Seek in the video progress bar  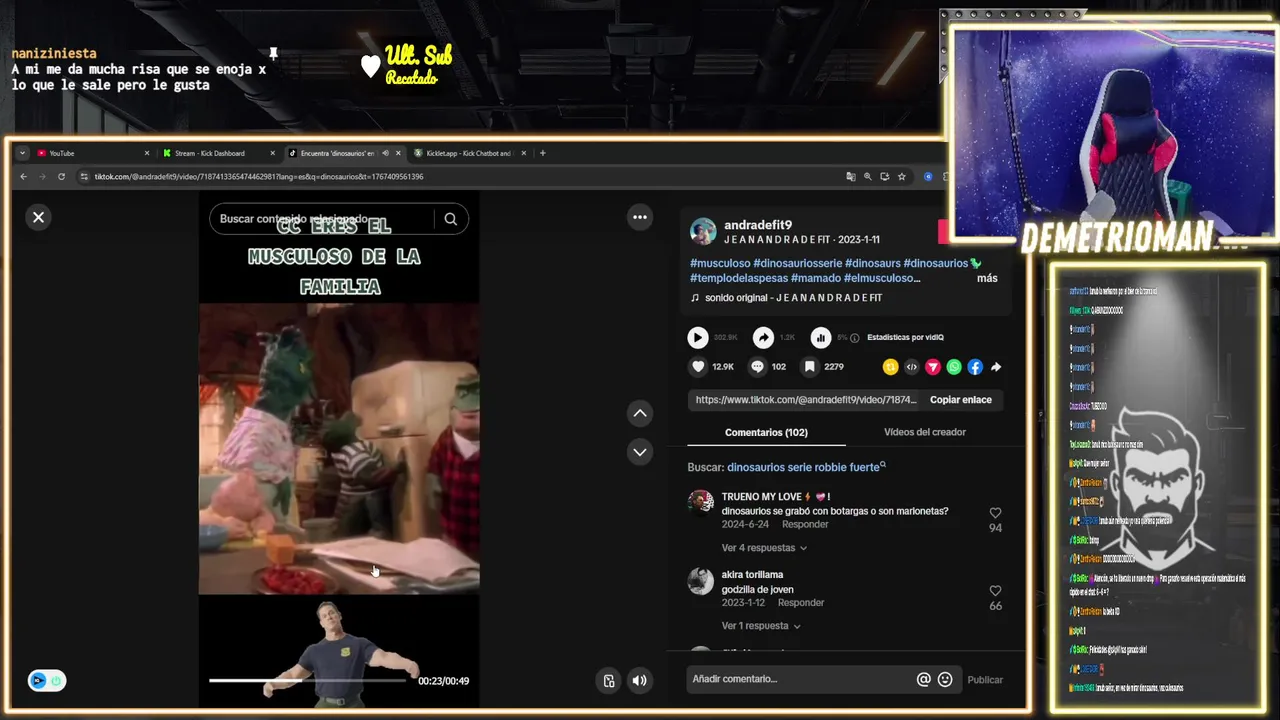[308, 681]
